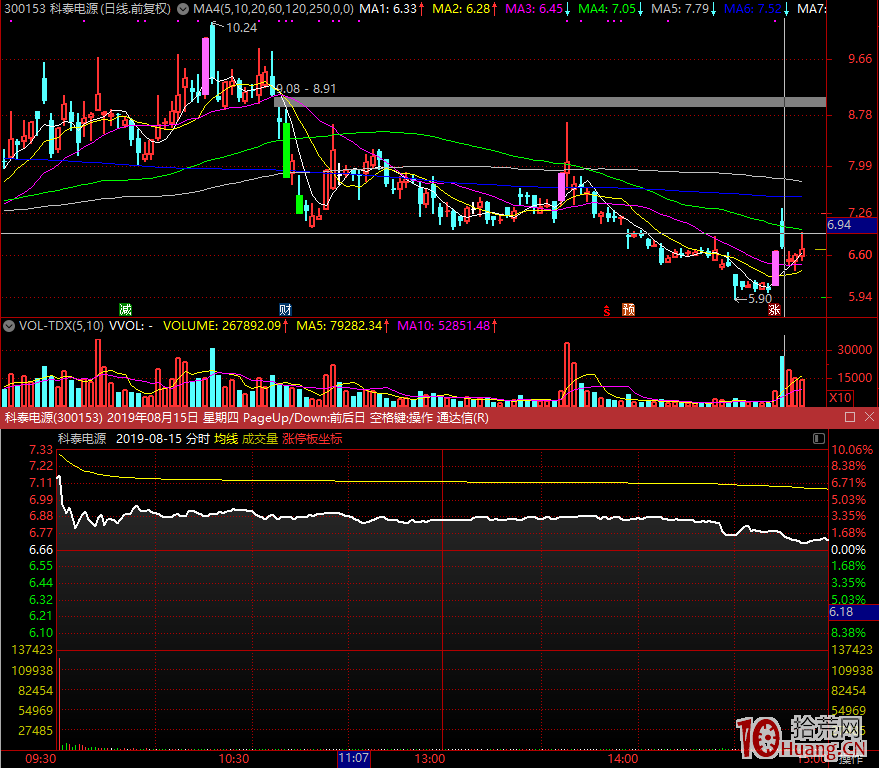Click the 7.33 left axis price
This screenshot has width=879, height=768.
[x=41, y=450]
